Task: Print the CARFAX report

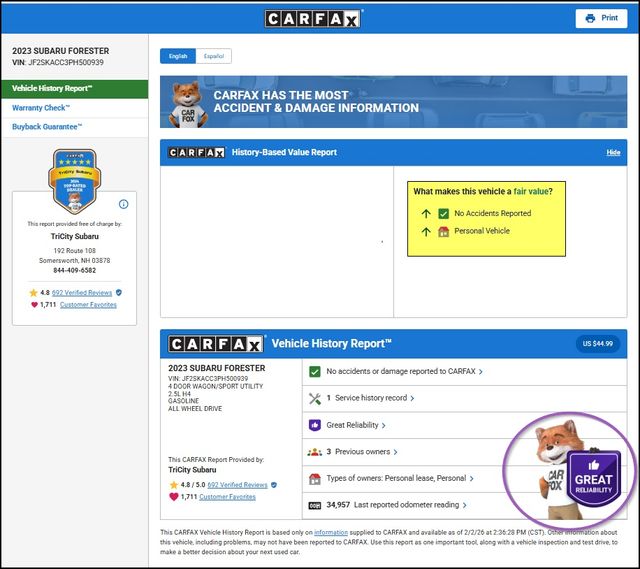Action: 601,18
